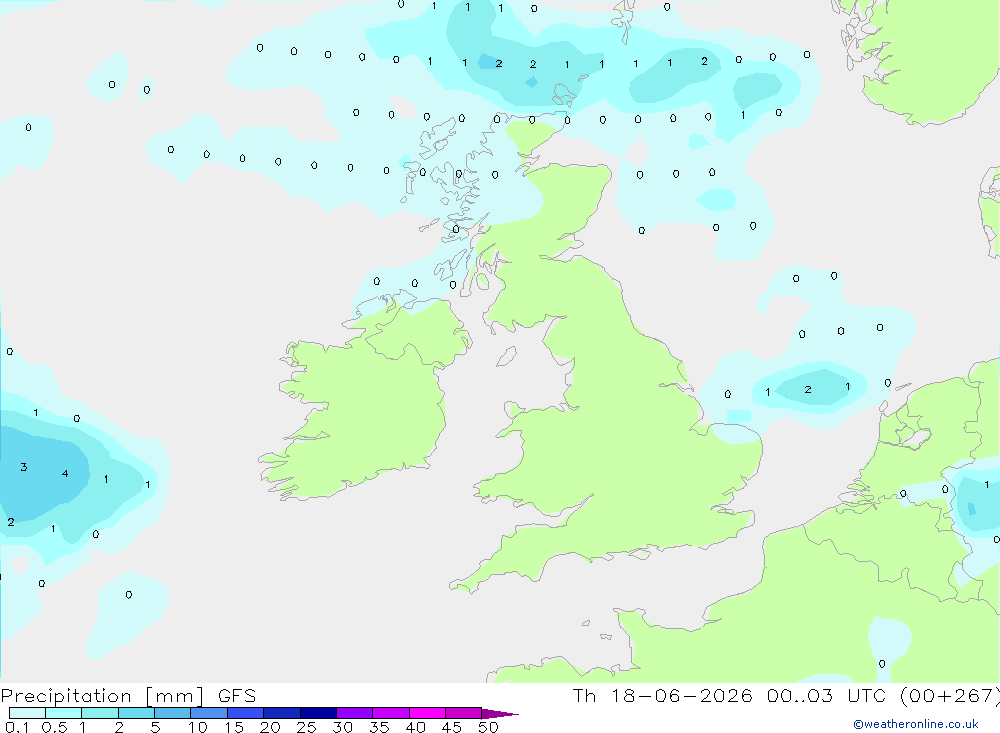Click the 15–20 mm legend swatch
This screenshot has width=1000, height=733.
[x=246, y=713]
